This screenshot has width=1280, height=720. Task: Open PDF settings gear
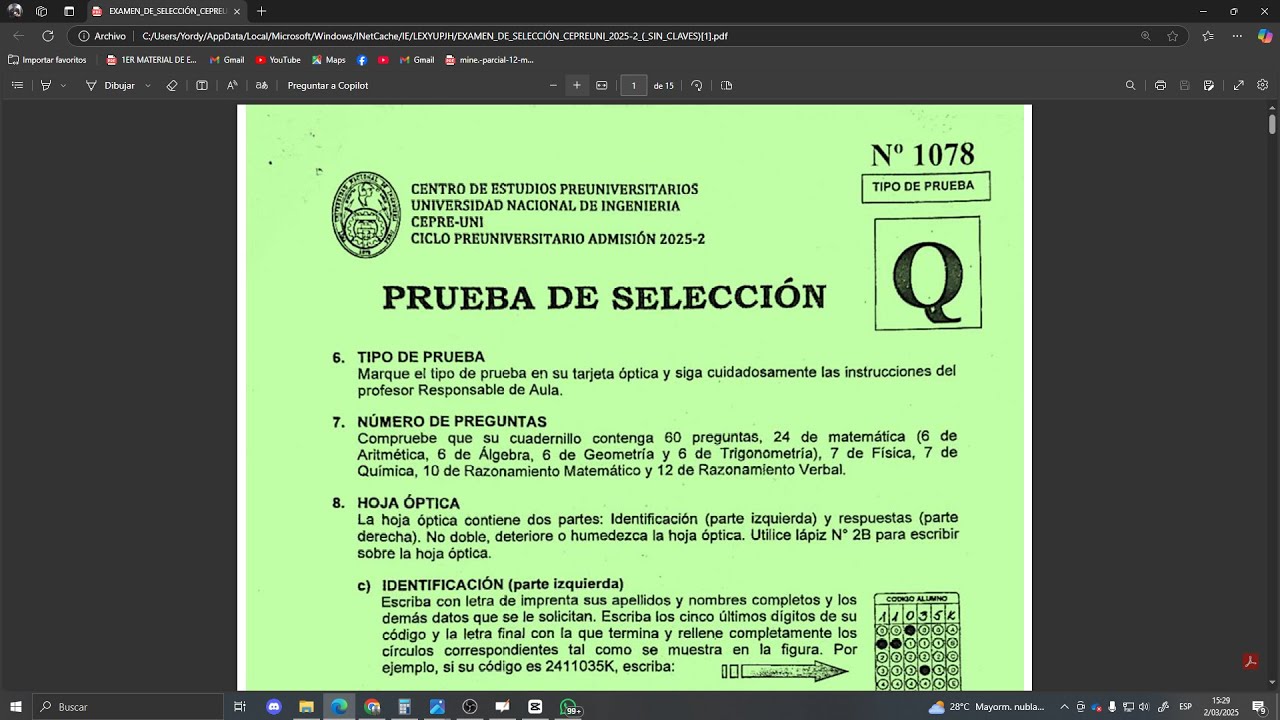click(1263, 85)
